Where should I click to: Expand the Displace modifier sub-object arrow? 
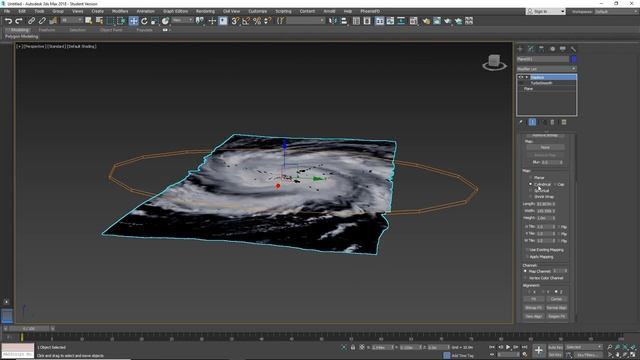527,77
